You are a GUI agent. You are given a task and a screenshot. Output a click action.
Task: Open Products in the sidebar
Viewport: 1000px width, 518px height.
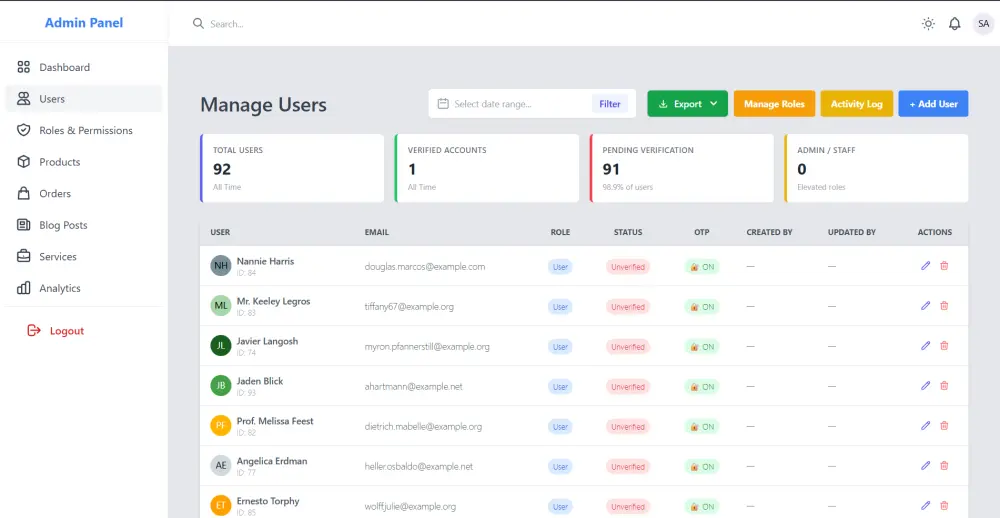(x=84, y=162)
